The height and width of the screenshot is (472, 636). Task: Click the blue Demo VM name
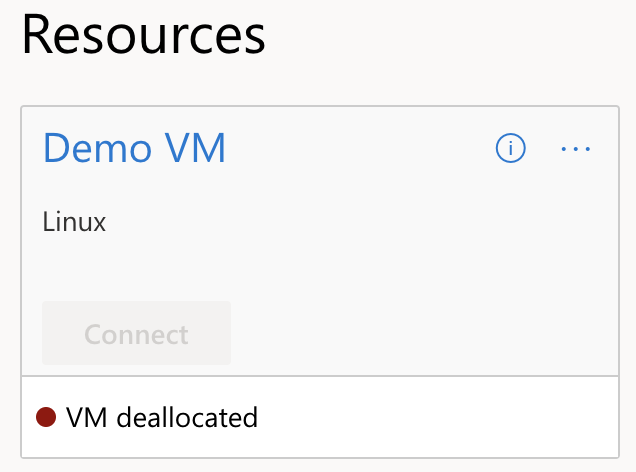(x=134, y=149)
